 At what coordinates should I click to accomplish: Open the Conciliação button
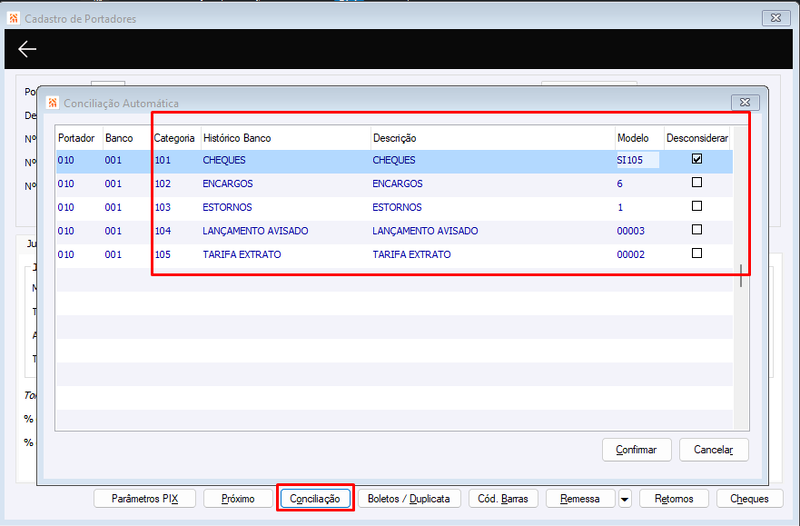pos(315,498)
